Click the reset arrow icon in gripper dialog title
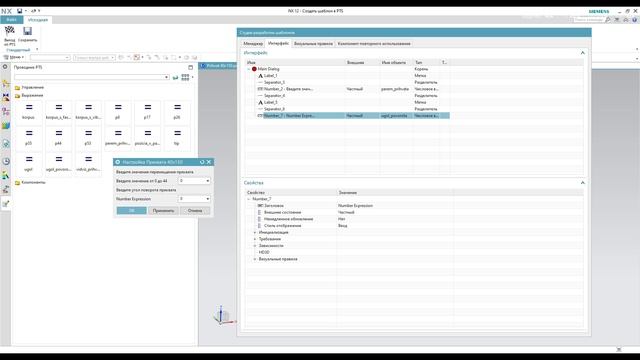 pos(202,162)
